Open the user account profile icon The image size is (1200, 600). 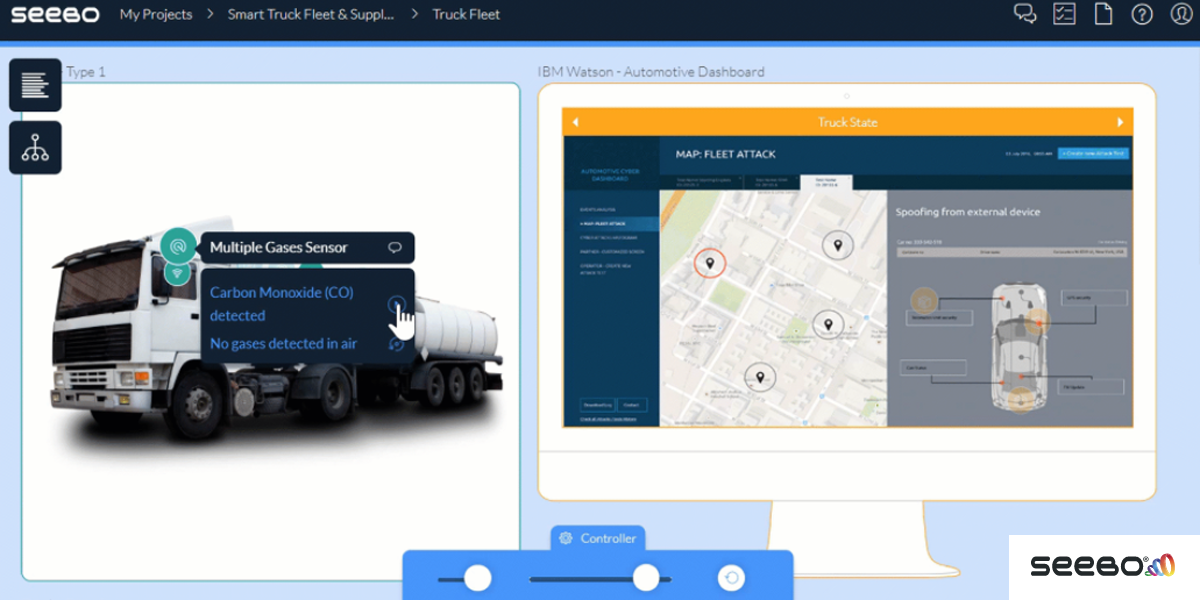coord(1181,14)
